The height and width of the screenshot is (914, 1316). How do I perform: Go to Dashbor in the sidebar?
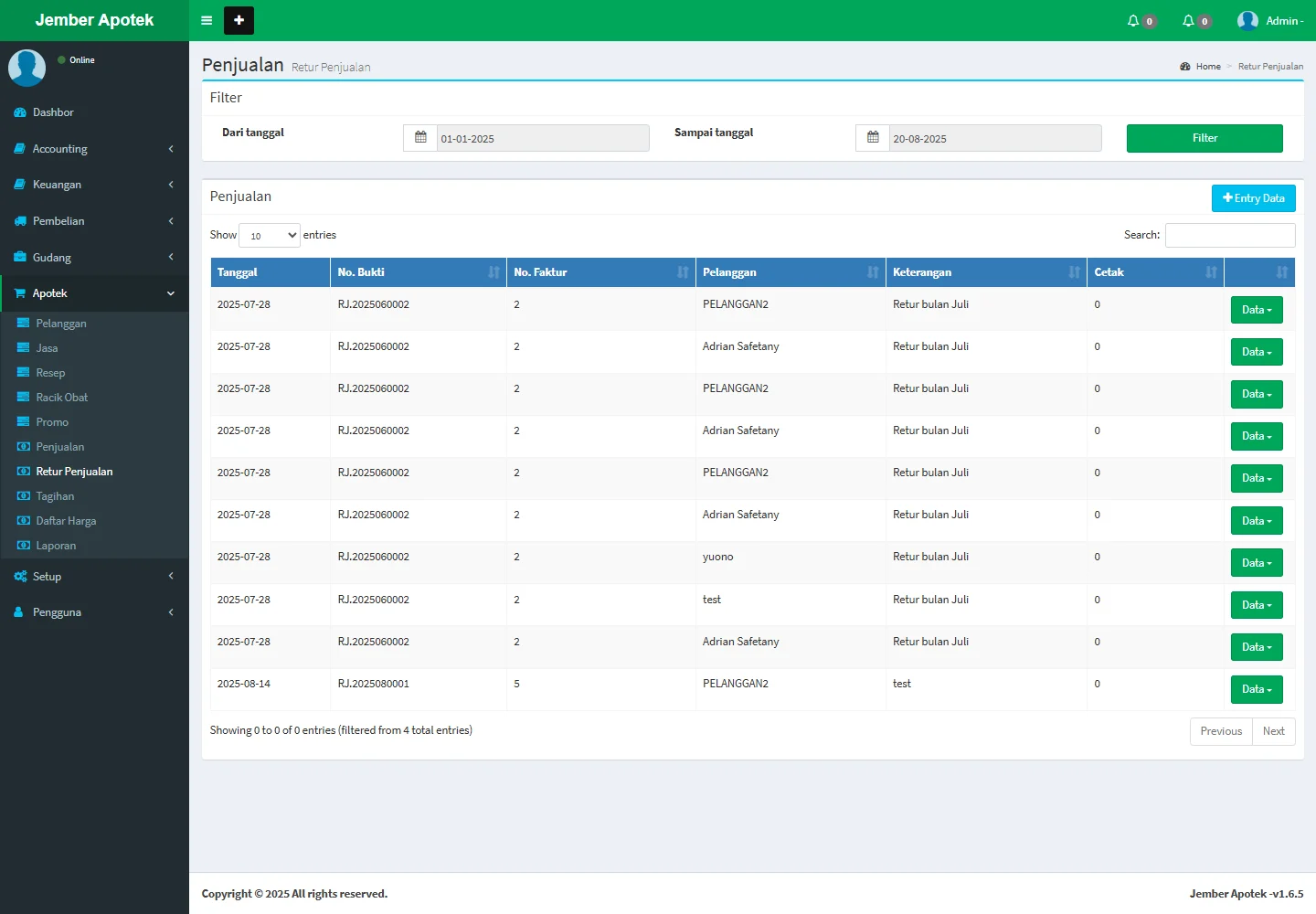coord(53,112)
